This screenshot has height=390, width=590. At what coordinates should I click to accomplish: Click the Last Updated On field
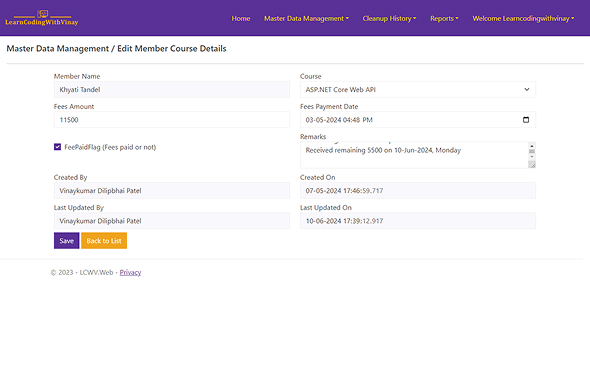418,221
